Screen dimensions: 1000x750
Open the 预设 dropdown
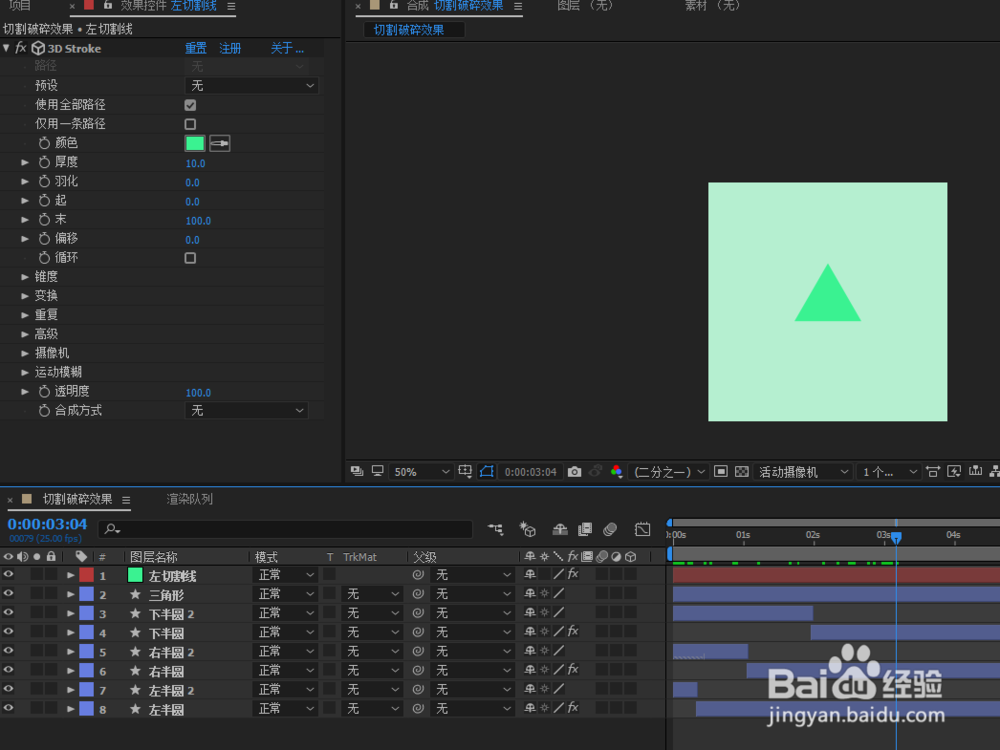(251, 85)
